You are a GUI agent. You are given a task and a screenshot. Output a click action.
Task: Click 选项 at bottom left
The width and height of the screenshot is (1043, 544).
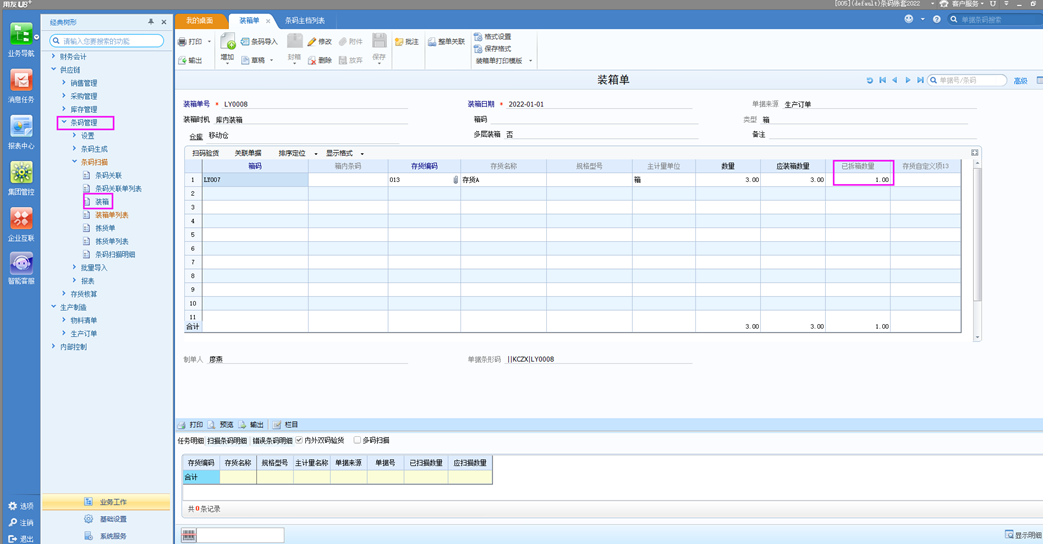point(20,506)
